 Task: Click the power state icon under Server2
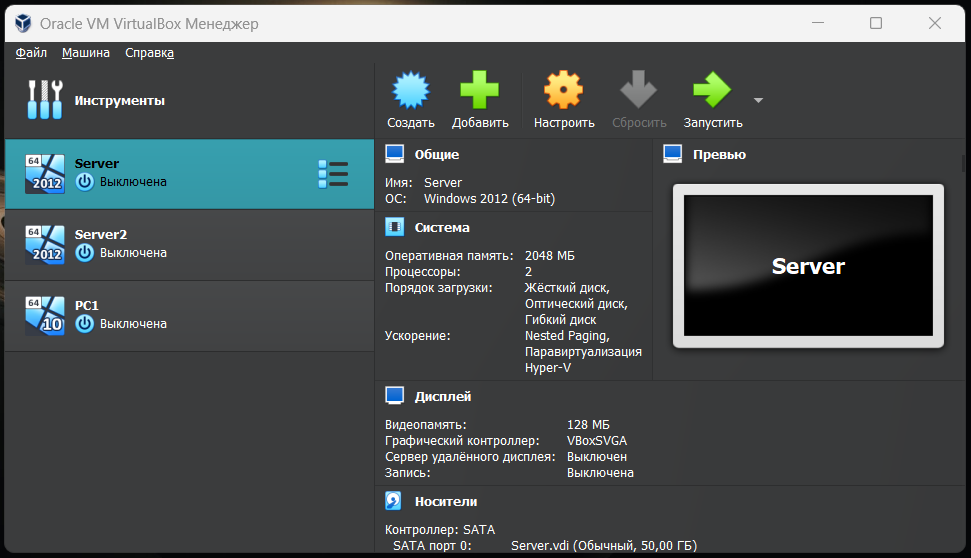(85, 253)
